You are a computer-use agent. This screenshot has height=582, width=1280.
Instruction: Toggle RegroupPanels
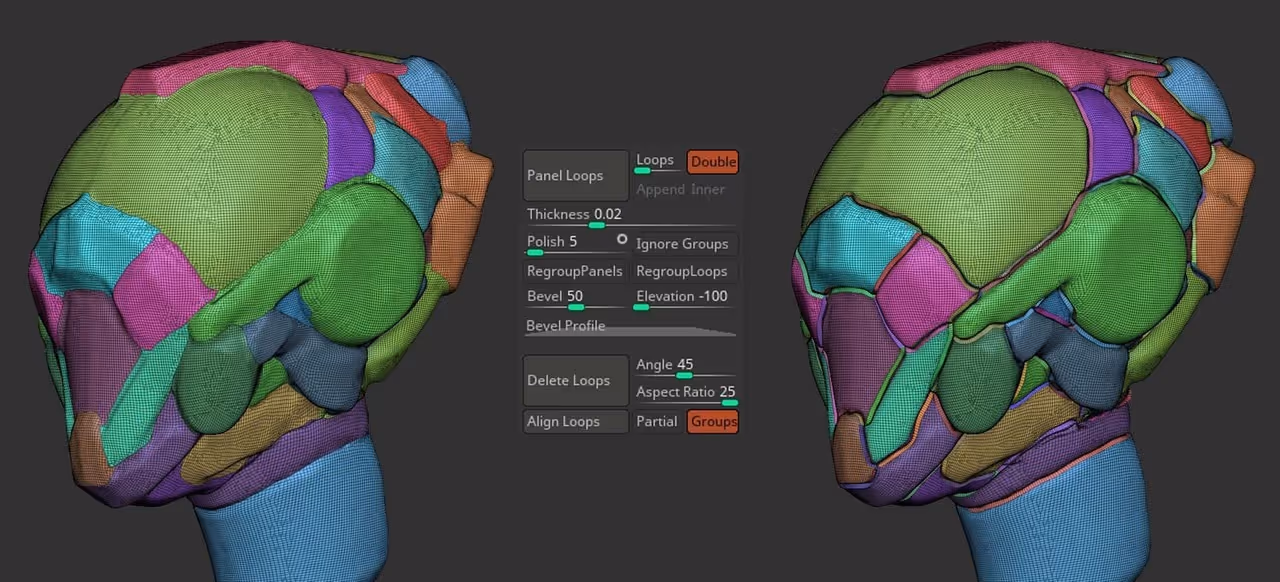pos(576,271)
